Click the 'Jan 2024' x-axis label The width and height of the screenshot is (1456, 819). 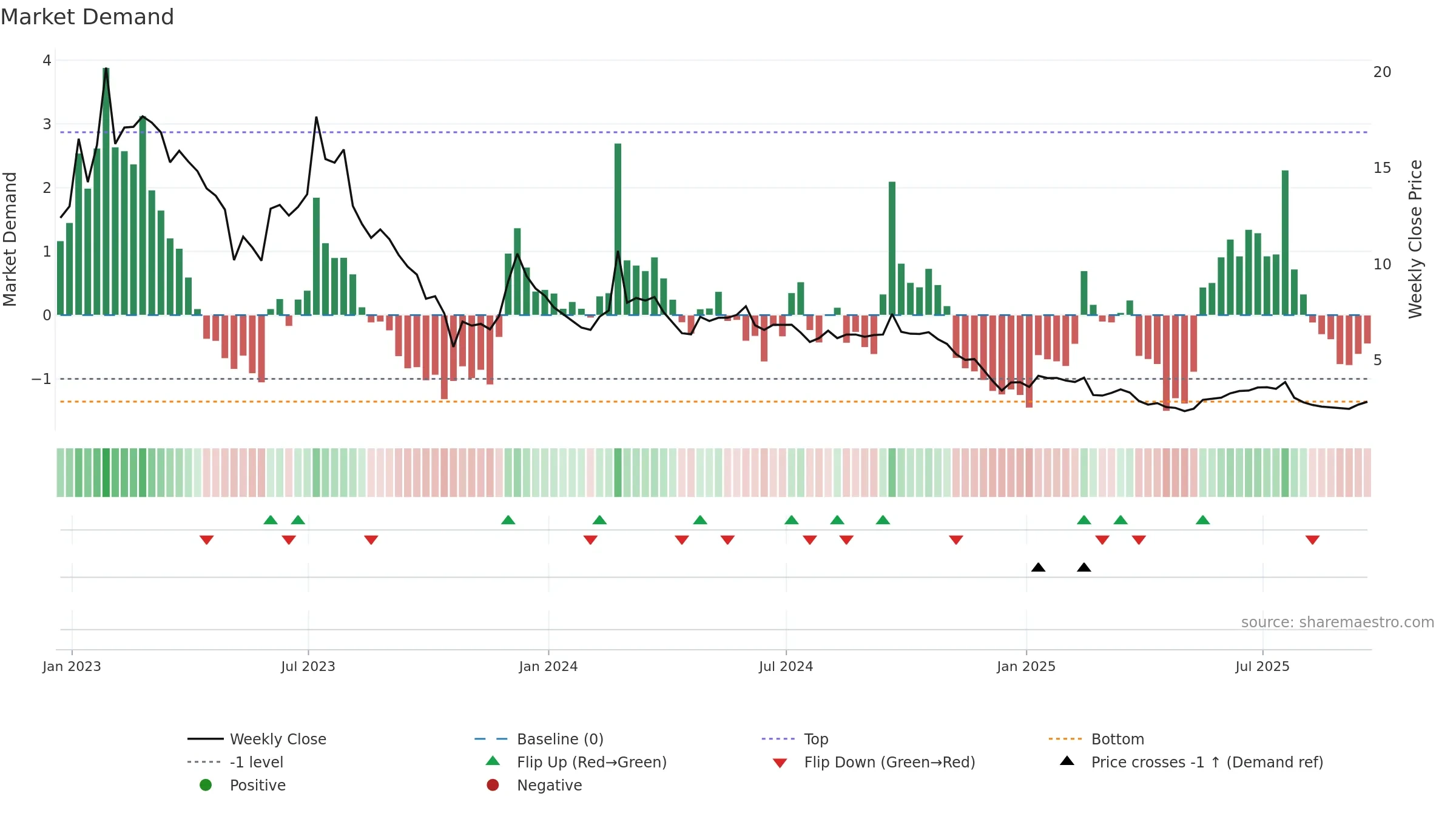[x=548, y=666]
